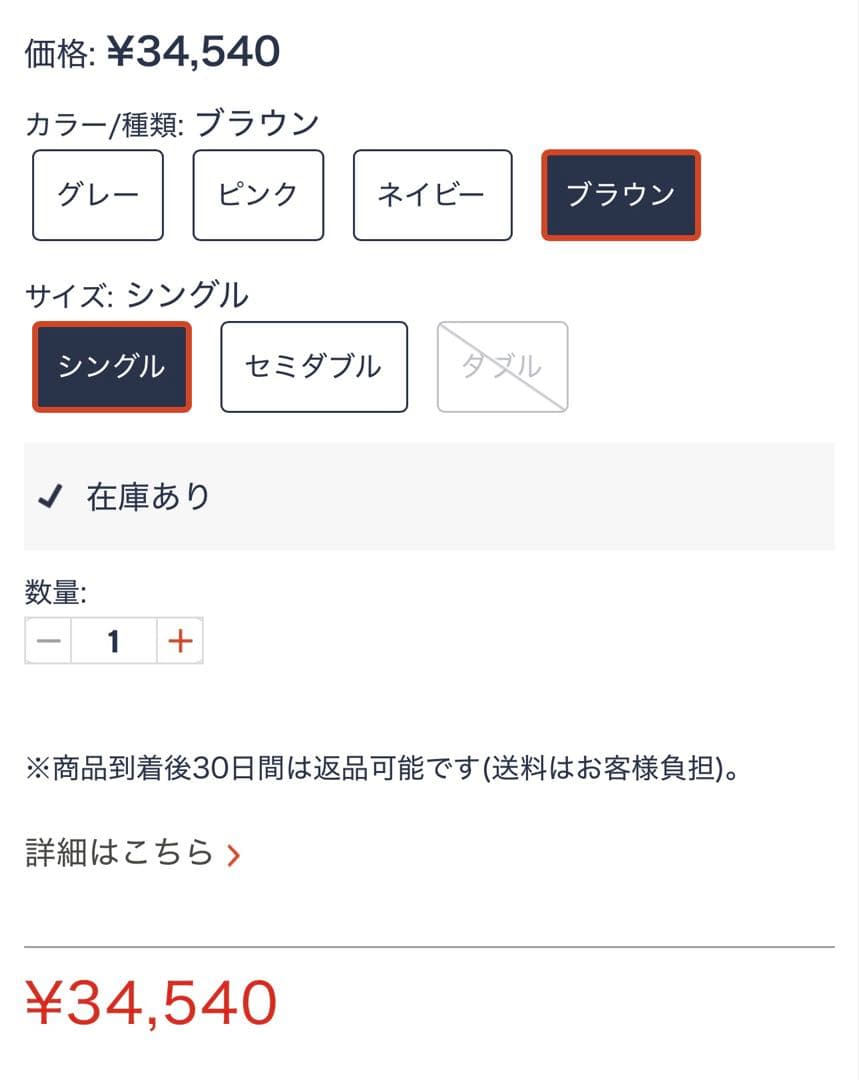The image size is (859, 1080).
Task: Click the quantity input showing 1
Action: pos(114,640)
